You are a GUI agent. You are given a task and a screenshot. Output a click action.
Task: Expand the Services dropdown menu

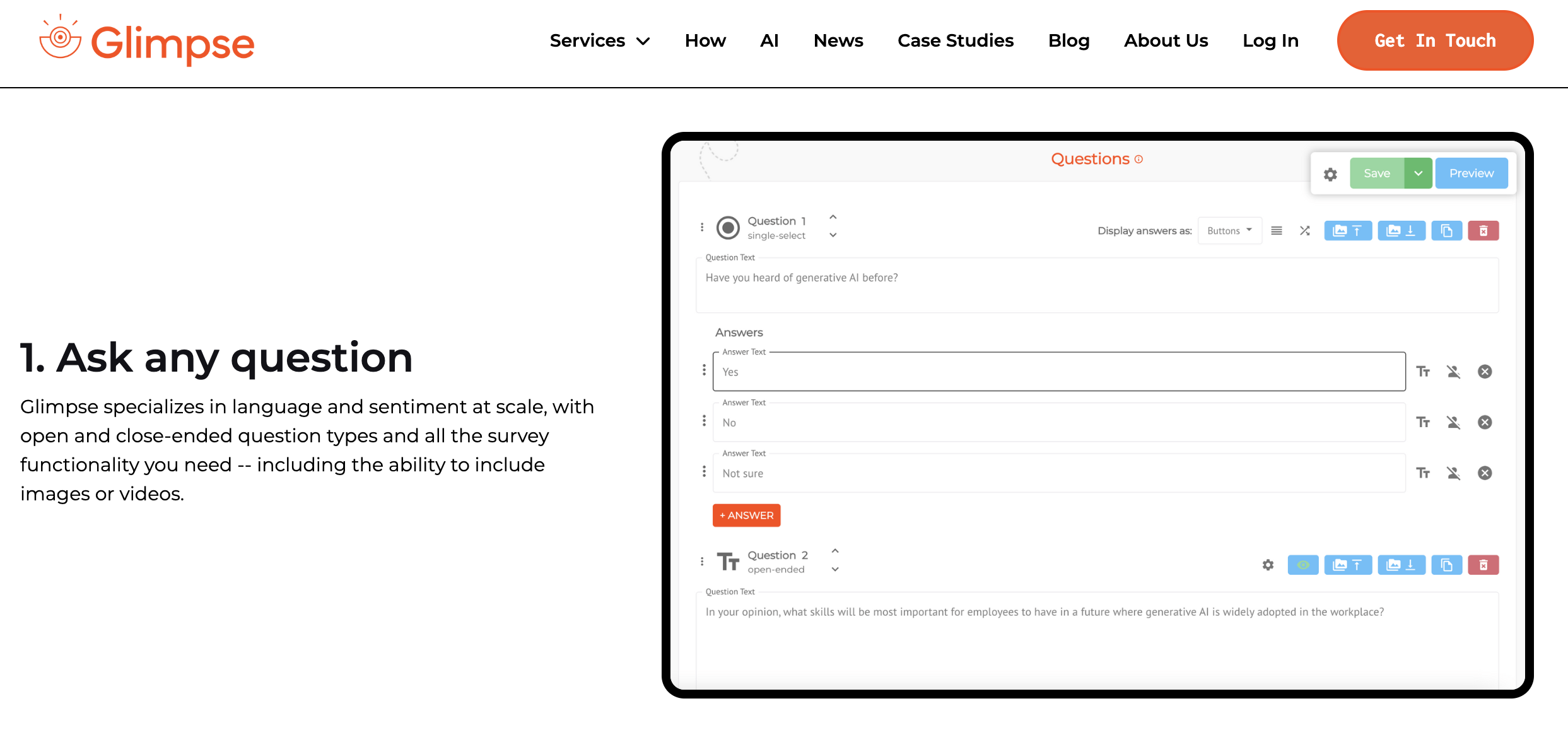pyautogui.click(x=599, y=41)
